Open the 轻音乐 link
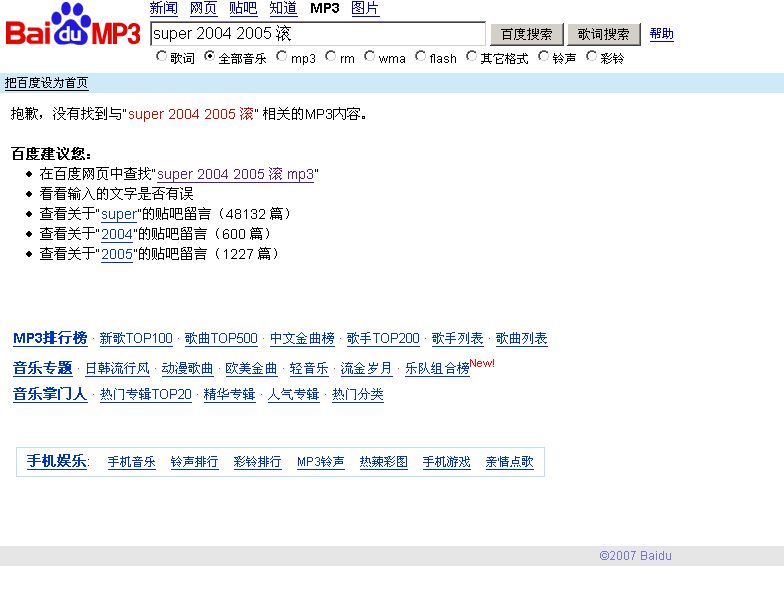The image size is (784, 589). 309,368
